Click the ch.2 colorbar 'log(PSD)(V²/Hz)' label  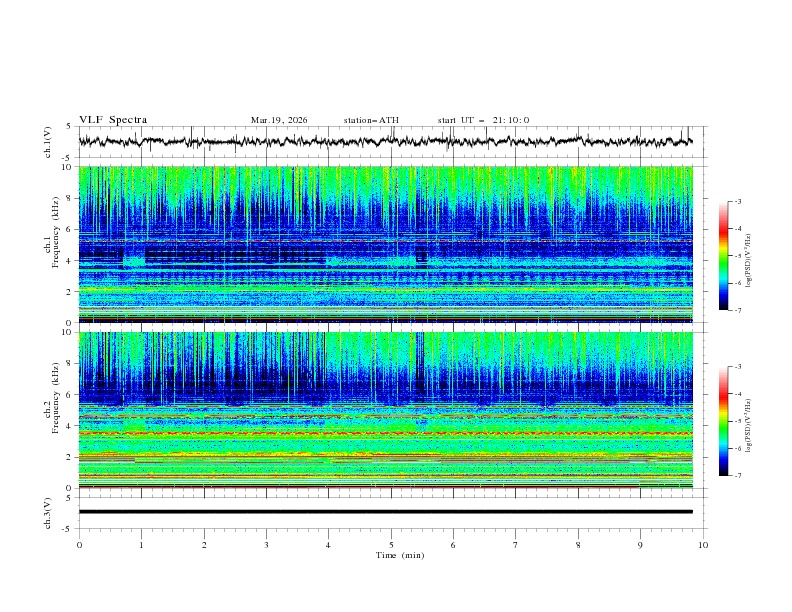tap(748, 426)
